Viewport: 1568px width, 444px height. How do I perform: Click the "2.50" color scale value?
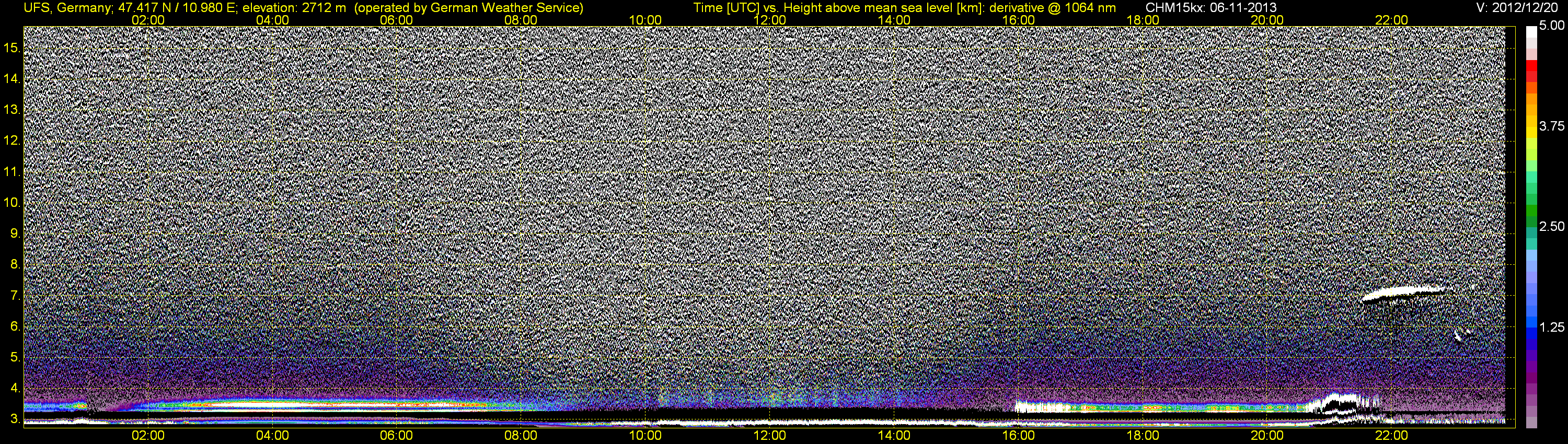1552,226
